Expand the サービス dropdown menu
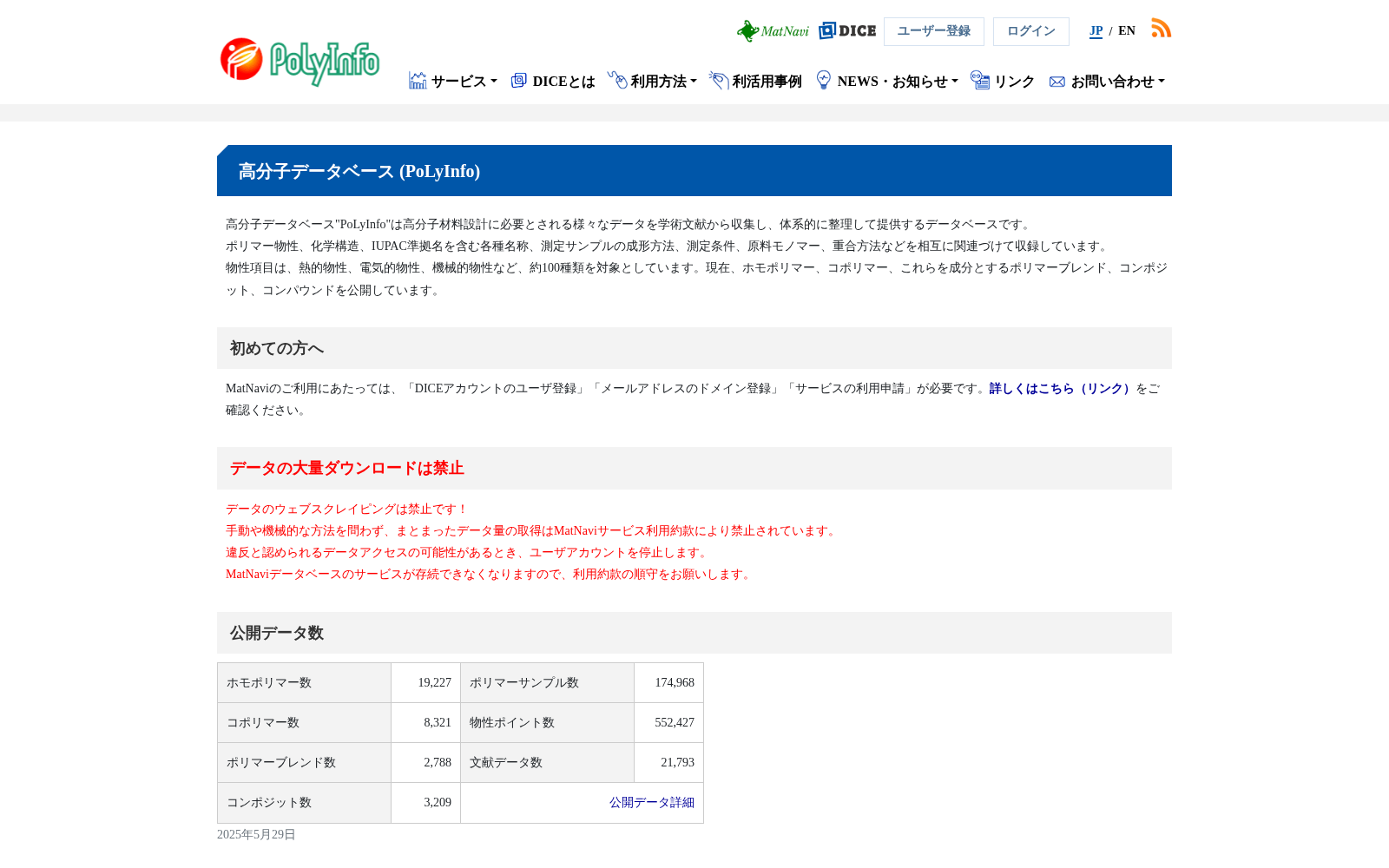Viewport: 1389px width, 868px height. pos(464,82)
